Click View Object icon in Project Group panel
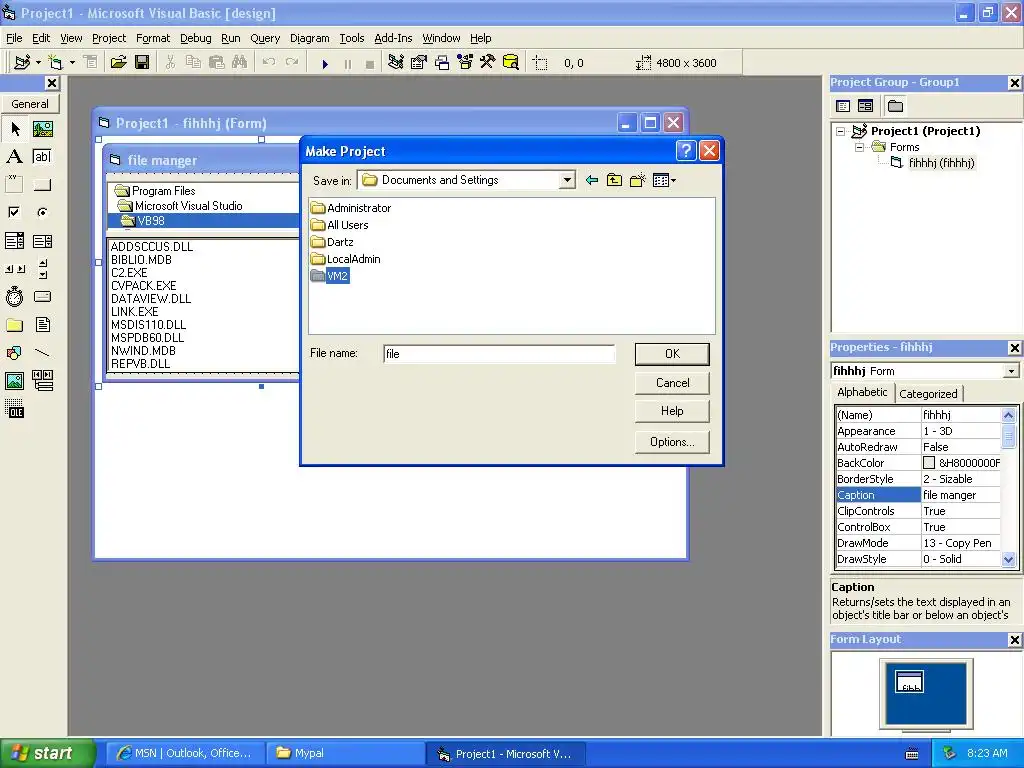 click(865, 106)
